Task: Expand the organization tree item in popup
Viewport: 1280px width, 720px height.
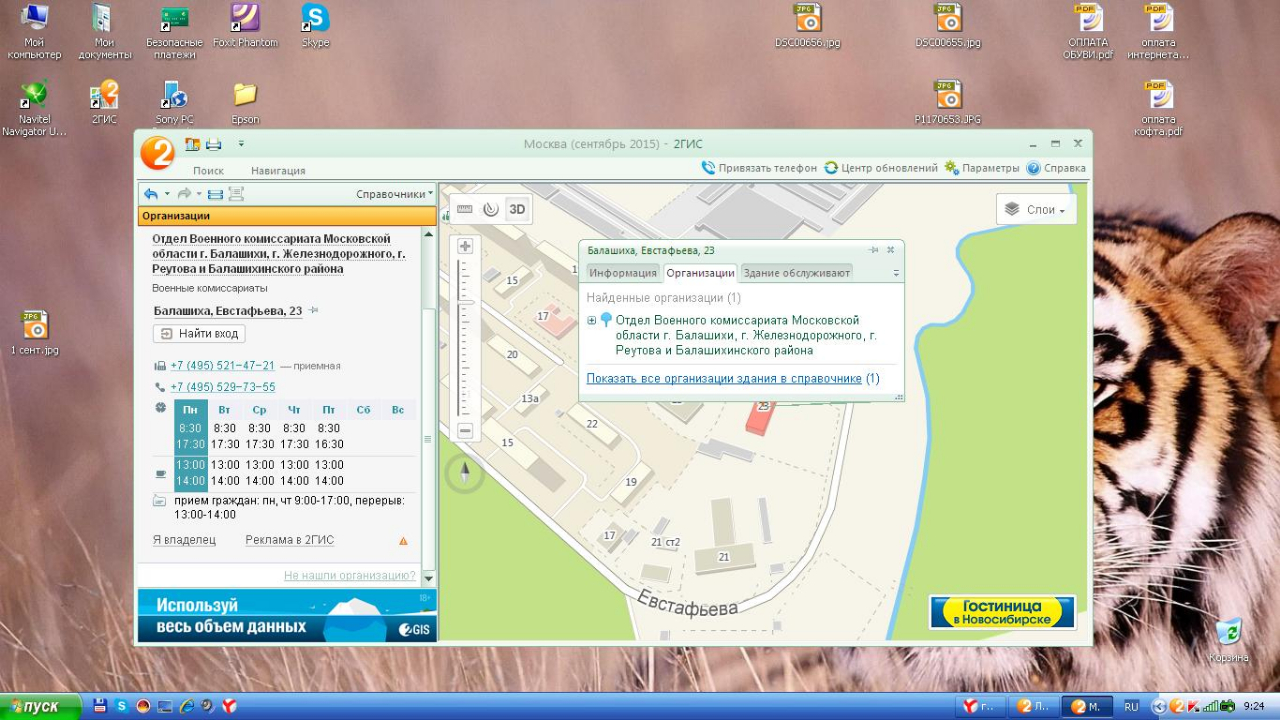Action: (x=592, y=320)
